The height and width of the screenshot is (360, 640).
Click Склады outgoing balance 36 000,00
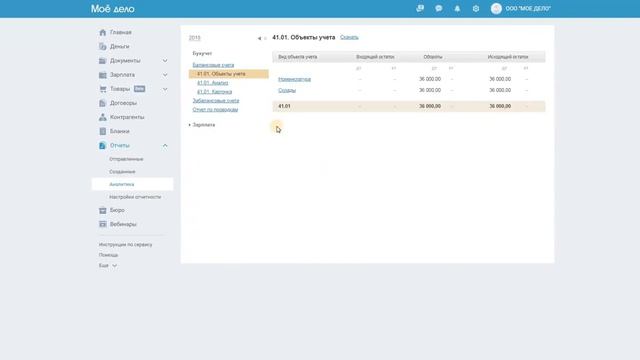(500, 90)
